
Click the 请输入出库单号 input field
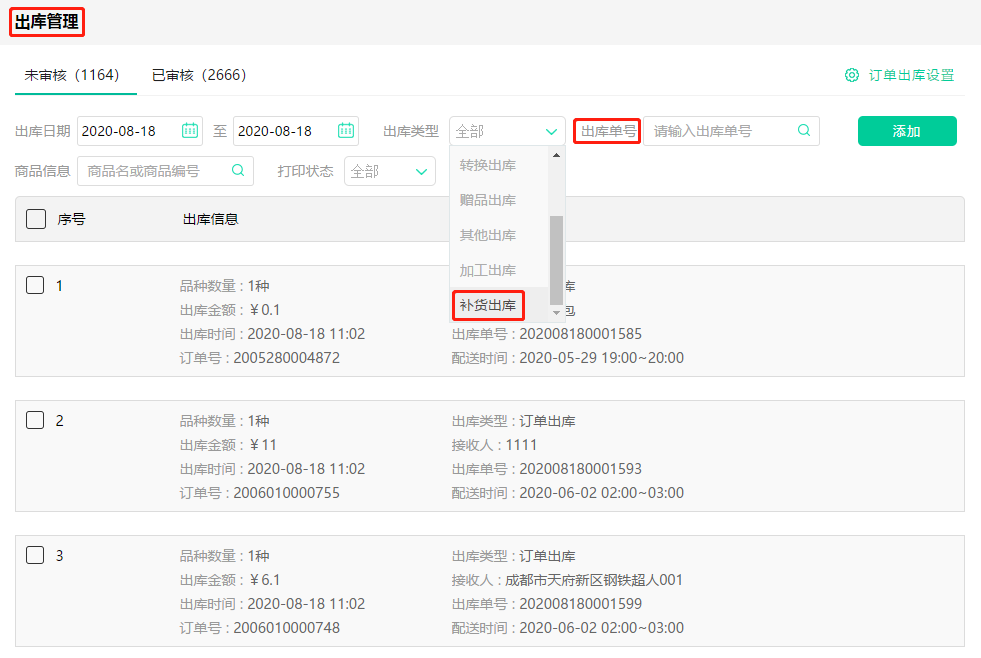click(x=720, y=131)
